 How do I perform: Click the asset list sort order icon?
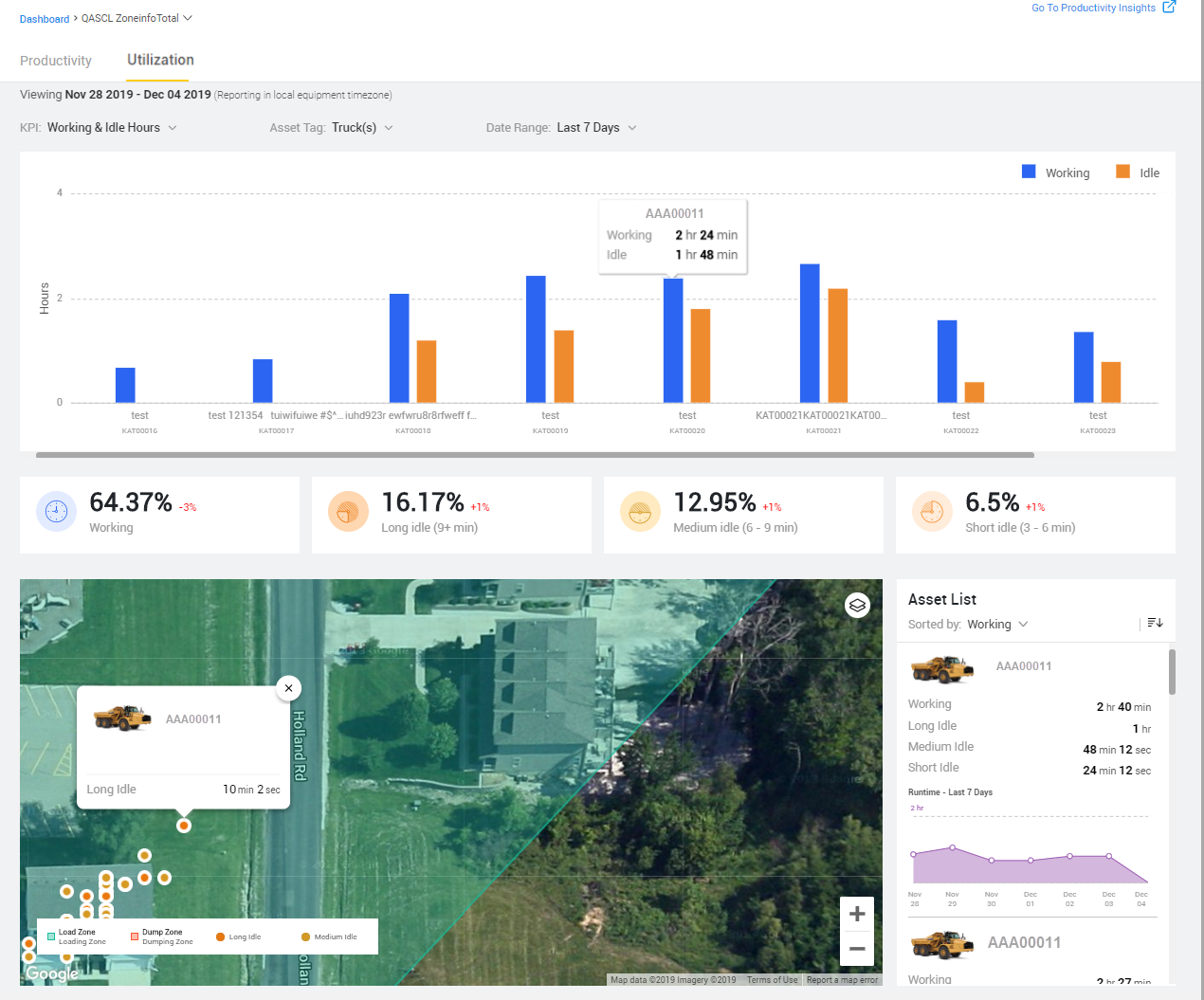coord(1155,623)
